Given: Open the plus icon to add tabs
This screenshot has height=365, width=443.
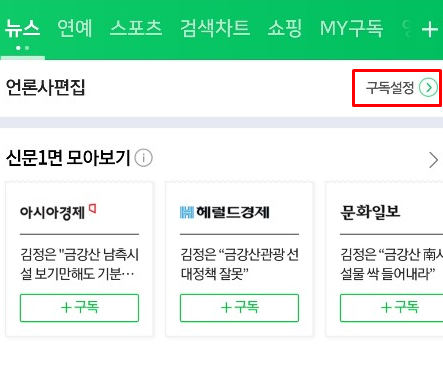Looking at the screenshot, I should (429, 29).
